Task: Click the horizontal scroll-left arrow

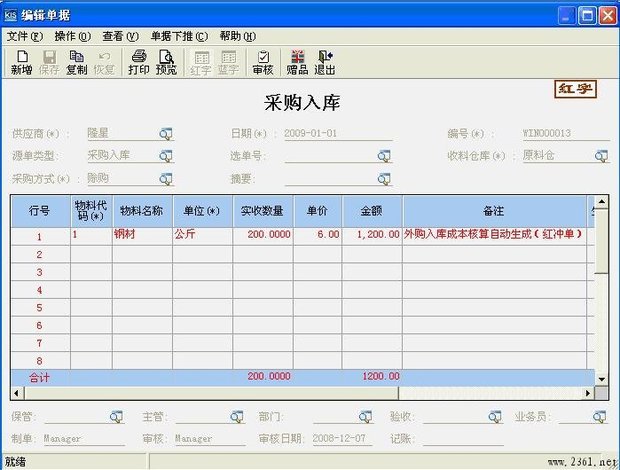Action: (17, 393)
